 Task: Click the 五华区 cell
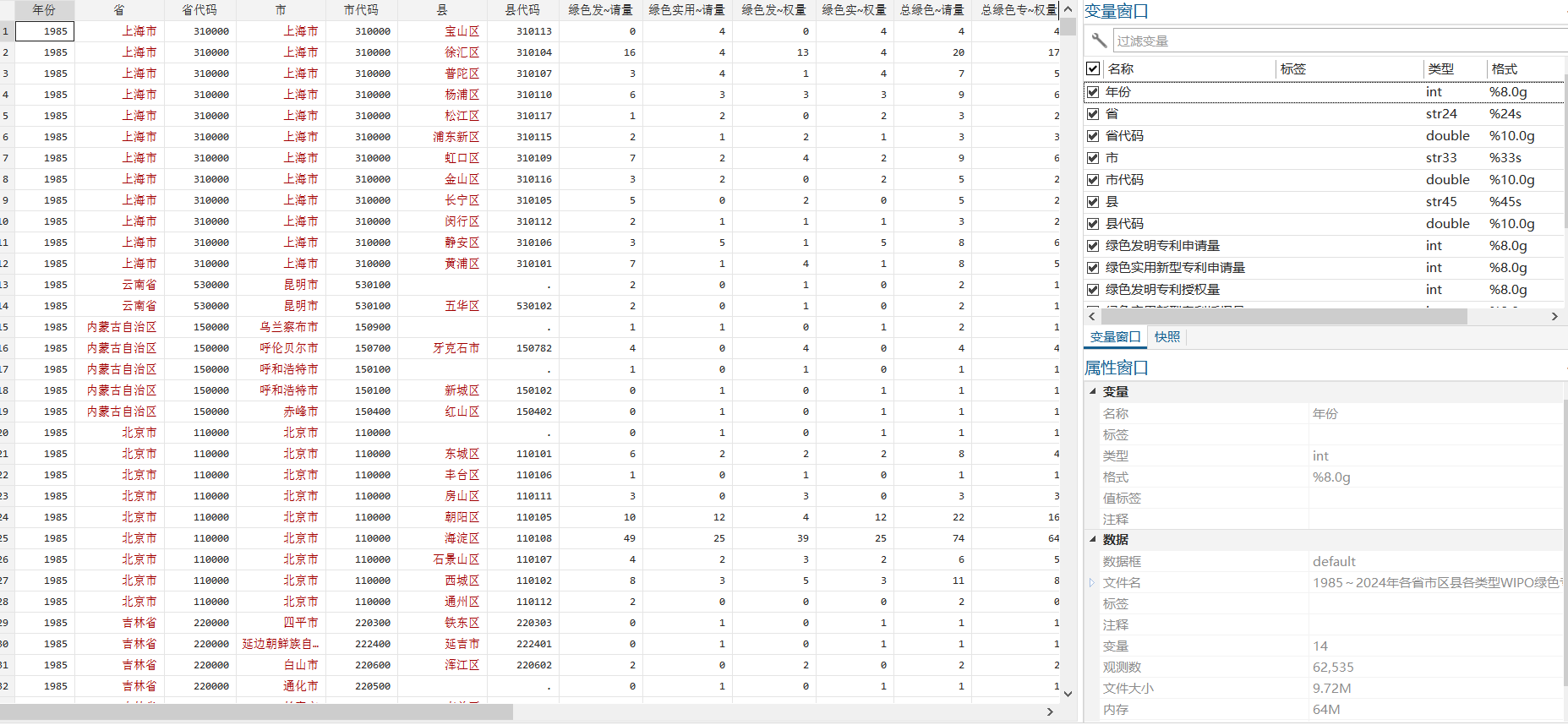pos(443,306)
